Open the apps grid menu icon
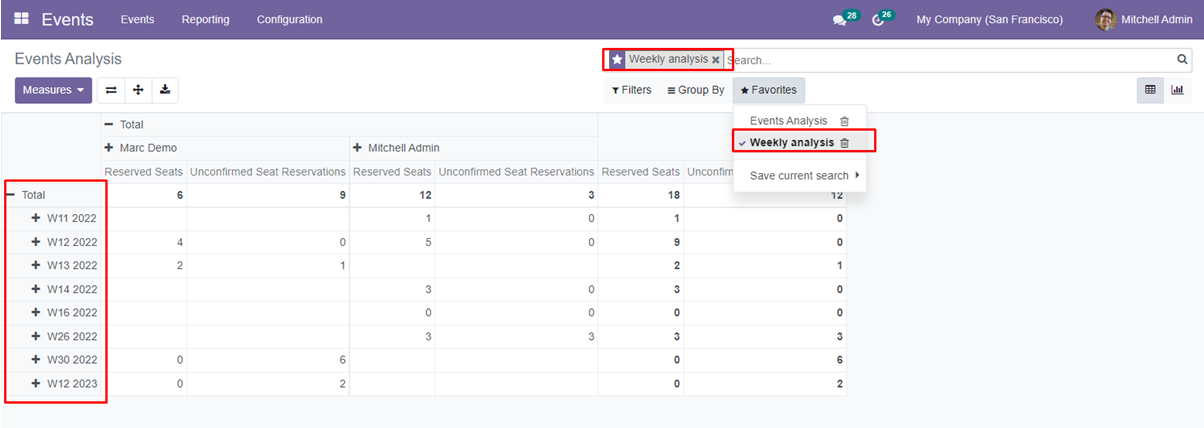This screenshot has width=1204, height=428. [21, 19]
